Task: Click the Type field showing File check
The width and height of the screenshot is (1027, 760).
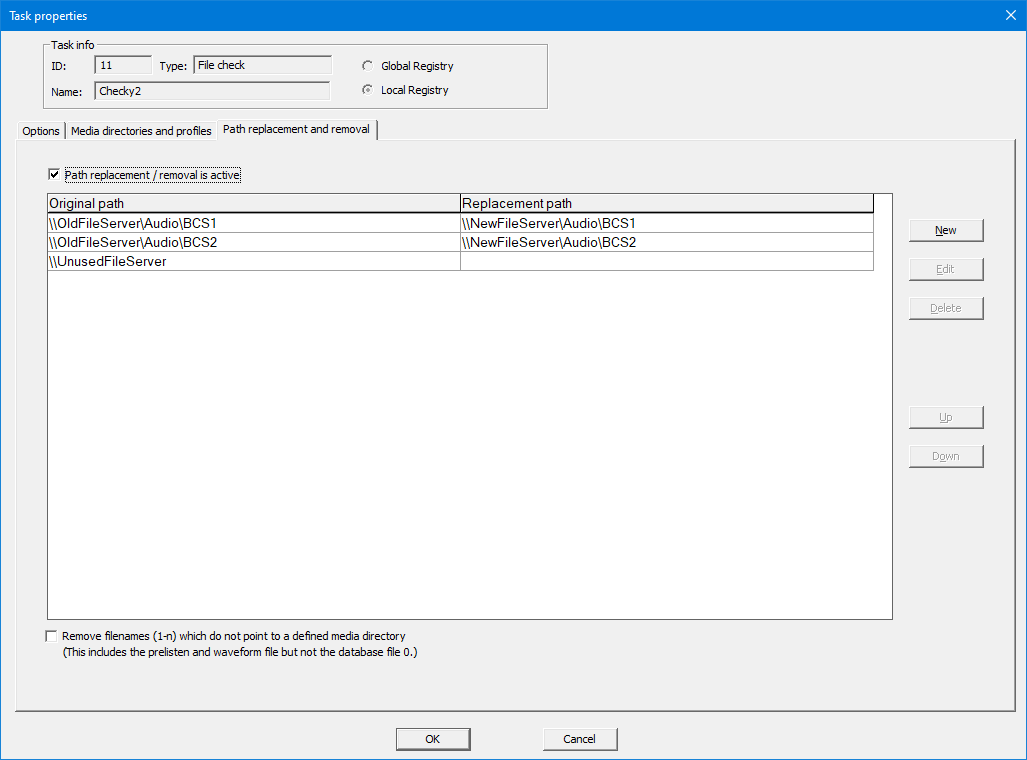Action: coord(261,66)
